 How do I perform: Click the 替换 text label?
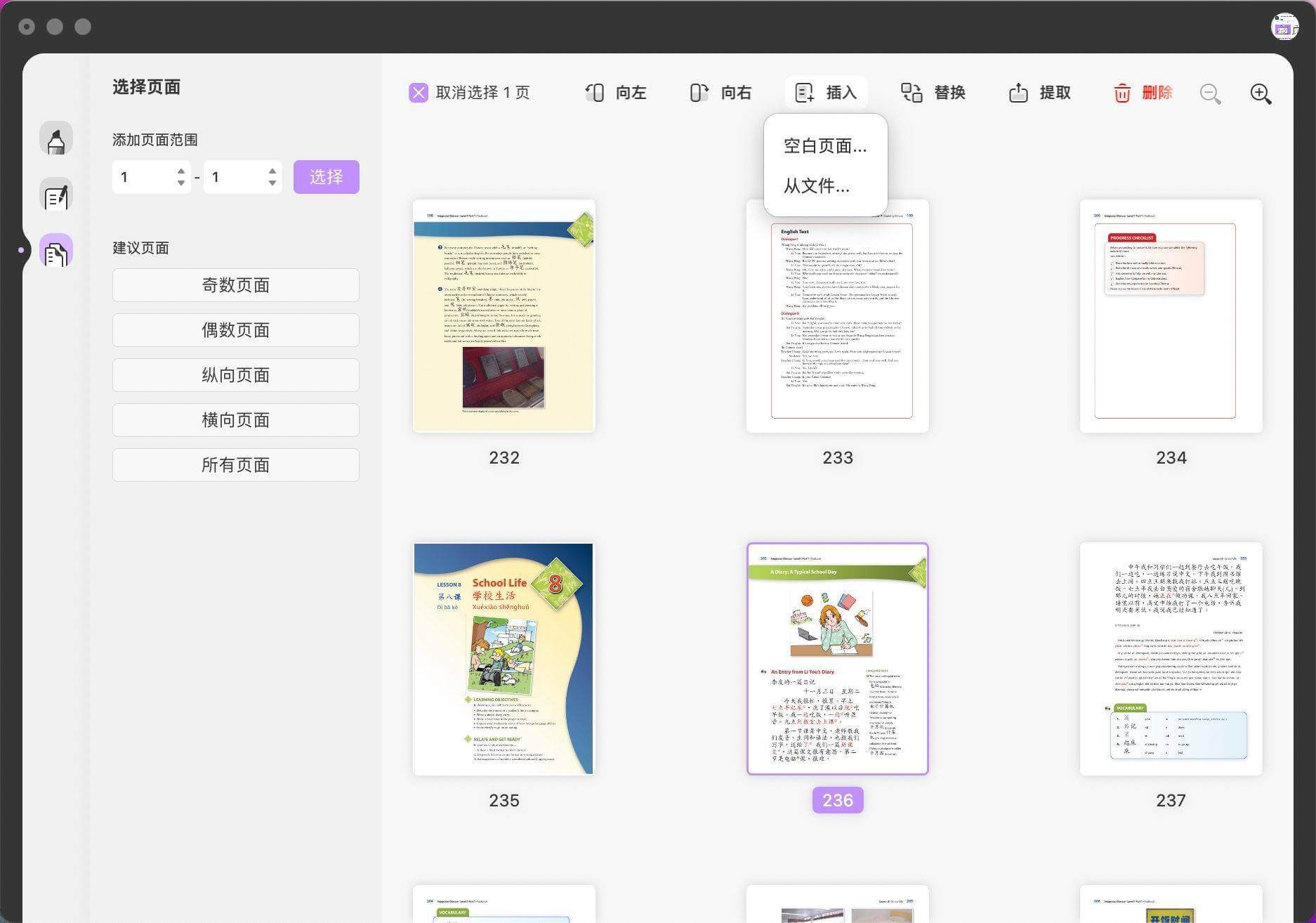pos(949,93)
